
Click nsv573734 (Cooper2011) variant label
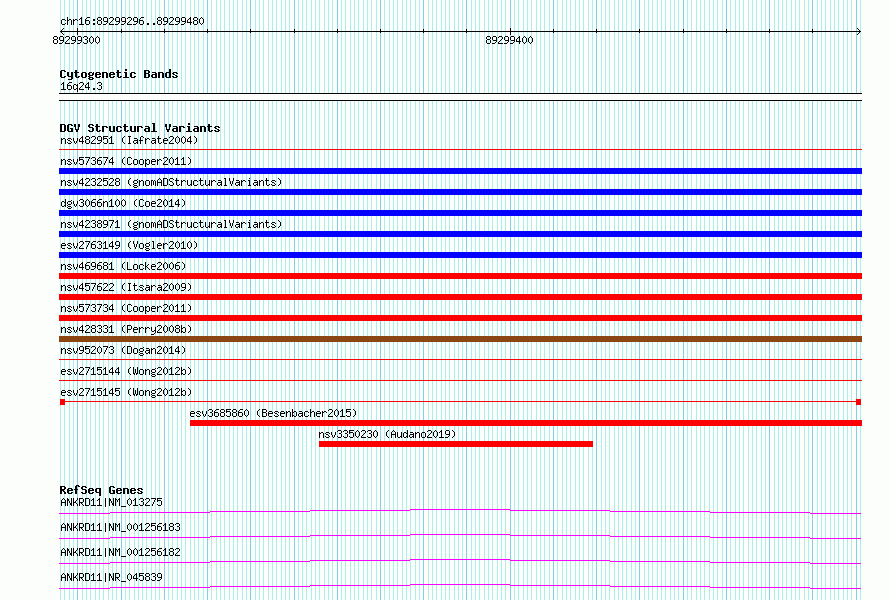tap(126, 308)
